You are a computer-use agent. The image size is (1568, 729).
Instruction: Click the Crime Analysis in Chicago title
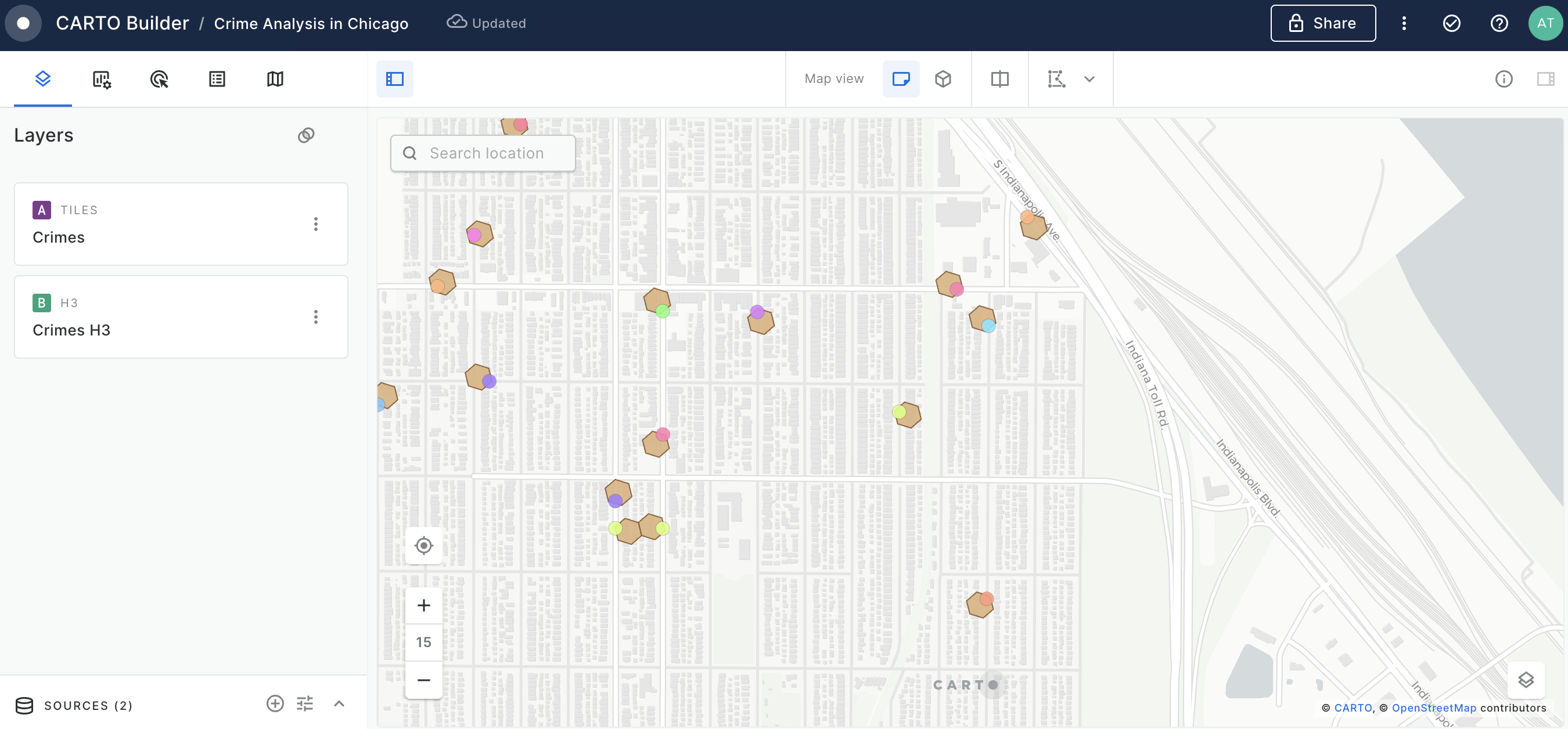[x=311, y=23]
